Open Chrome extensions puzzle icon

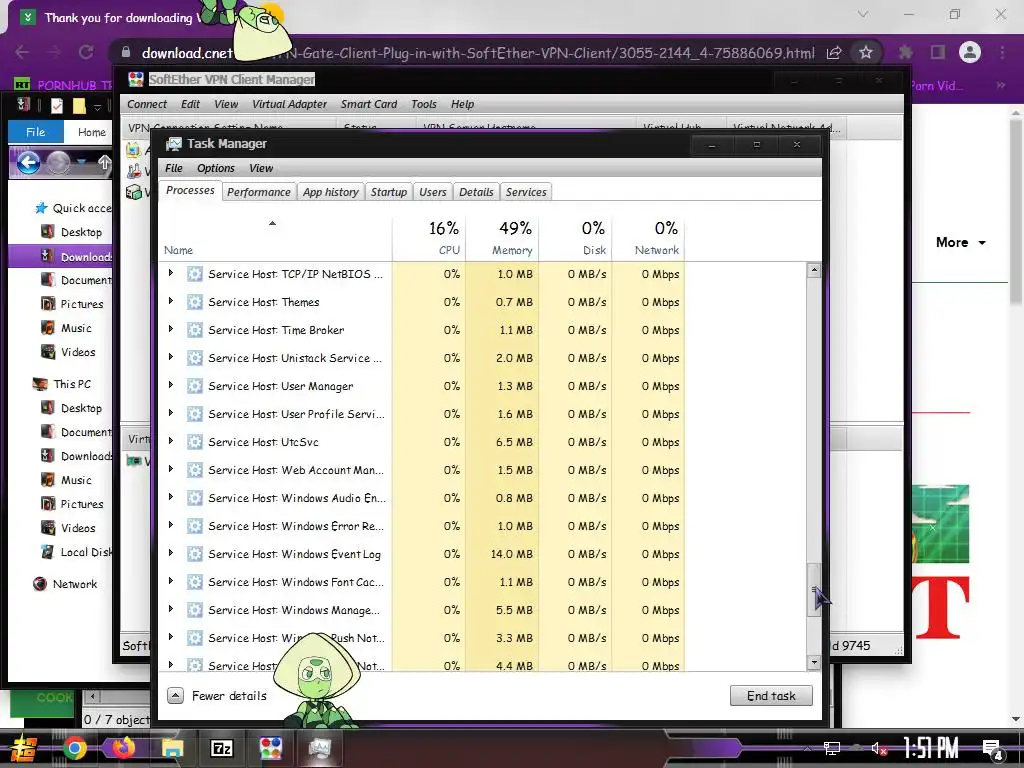point(905,52)
